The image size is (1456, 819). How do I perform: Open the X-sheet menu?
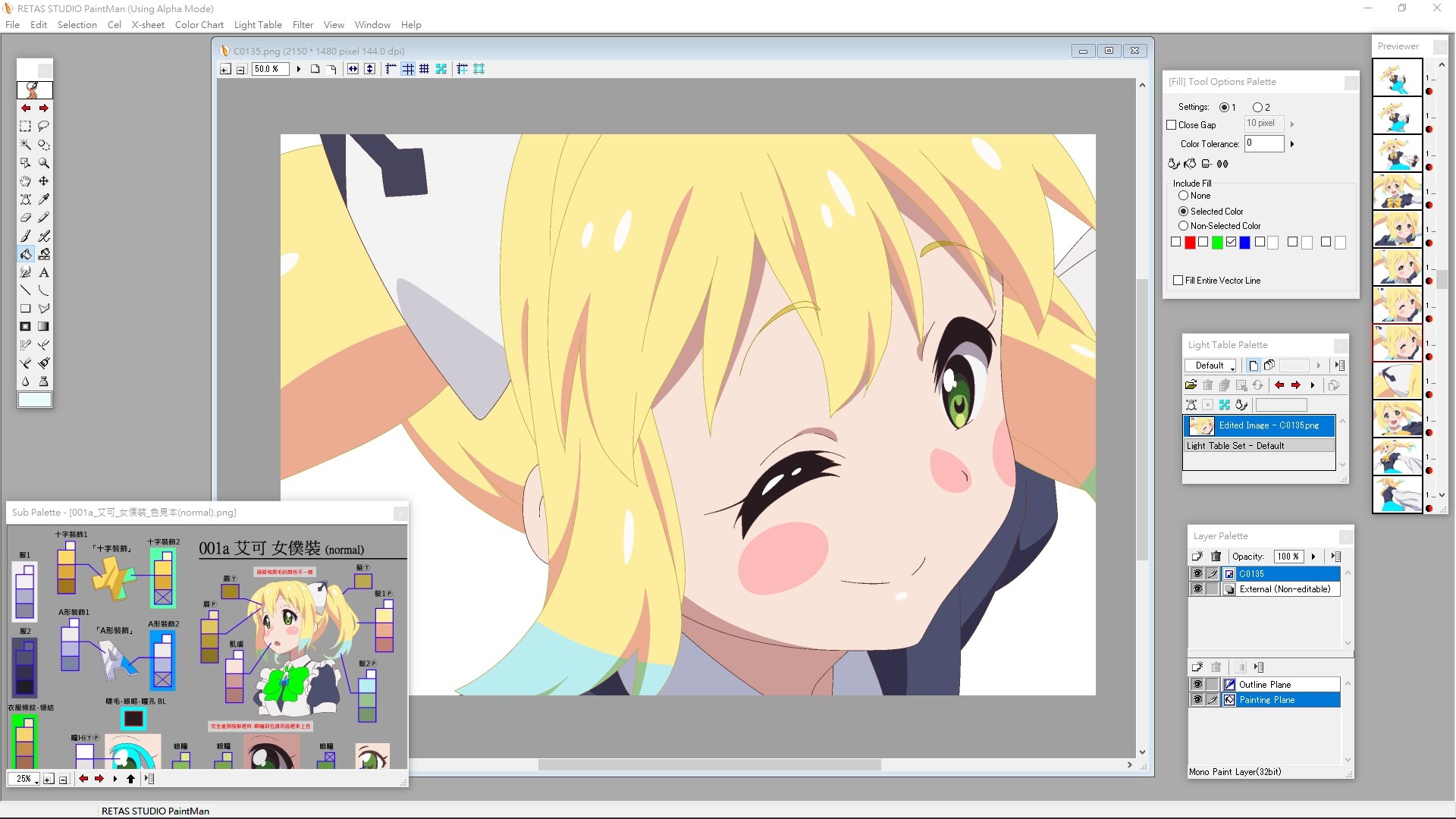pyautogui.click(x=148, y=25)
